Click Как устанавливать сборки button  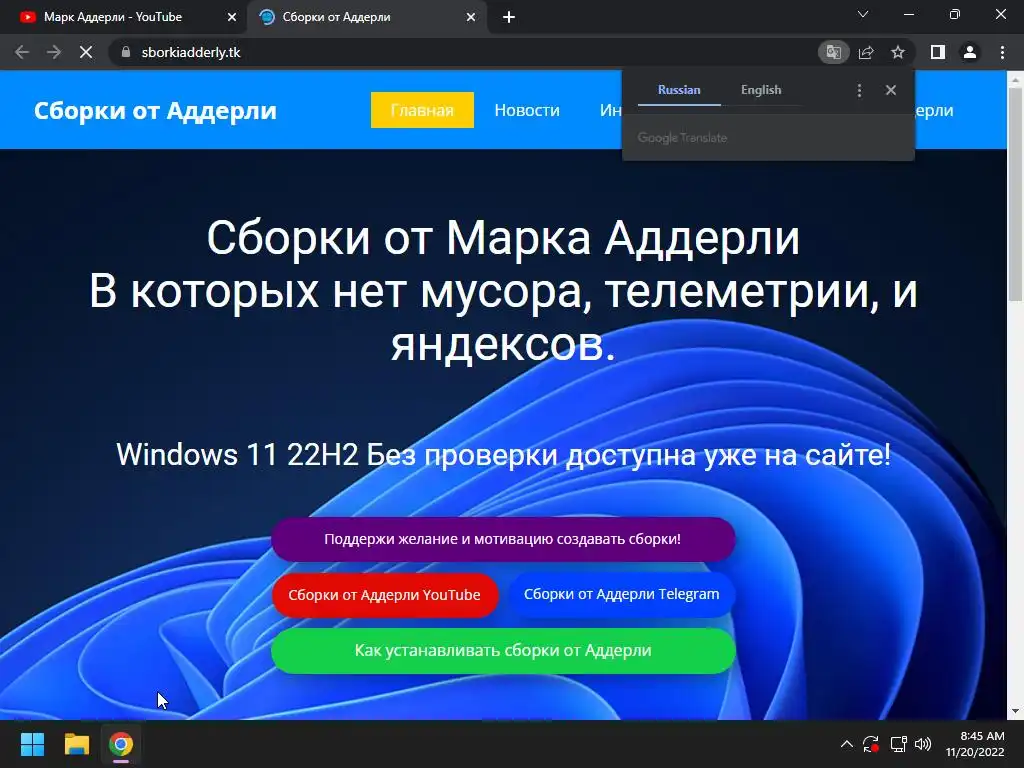pos(503,650)
